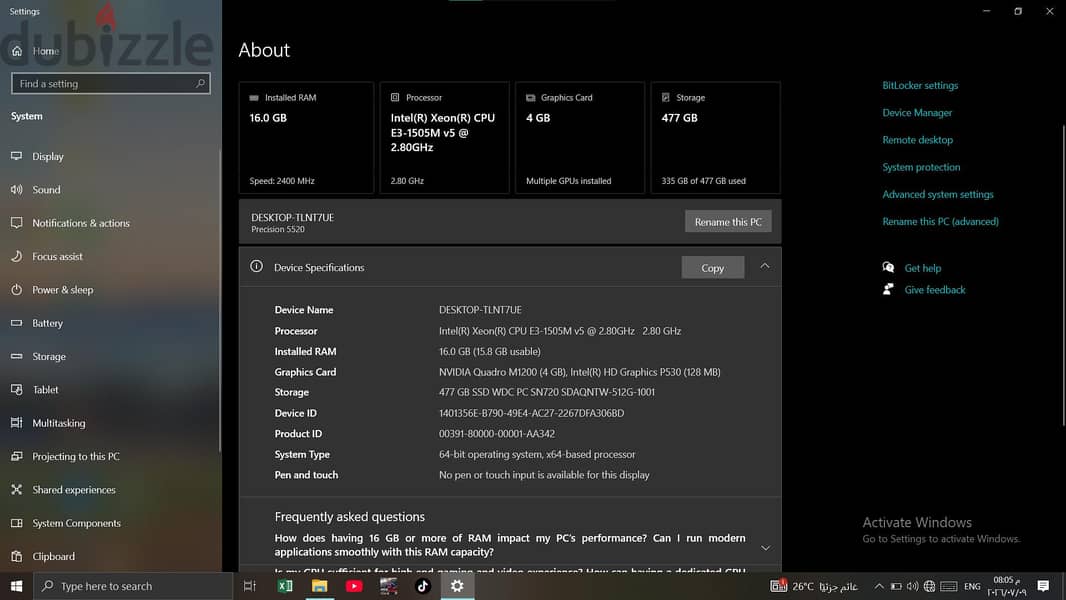
Task: Select the Installed RAM card
Action: [306, 138]
